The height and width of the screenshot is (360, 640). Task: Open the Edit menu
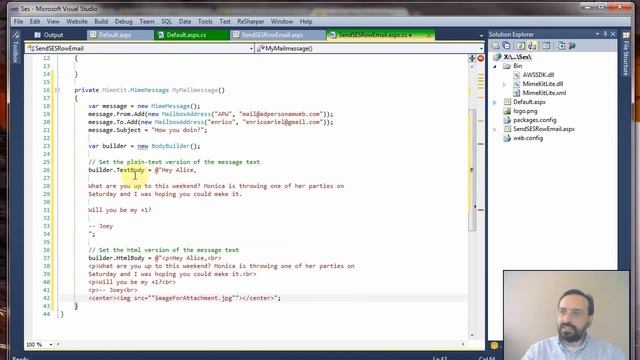click(35, 22)
